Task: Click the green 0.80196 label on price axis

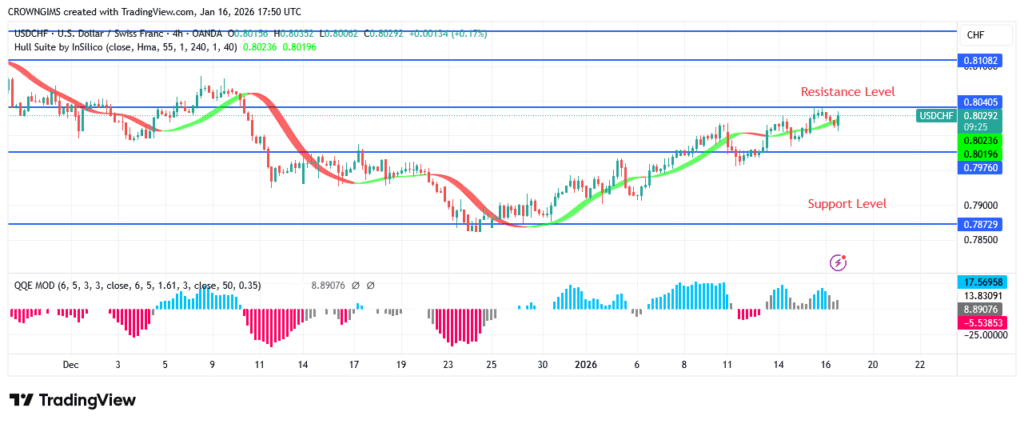Action: tap(980, 154)
